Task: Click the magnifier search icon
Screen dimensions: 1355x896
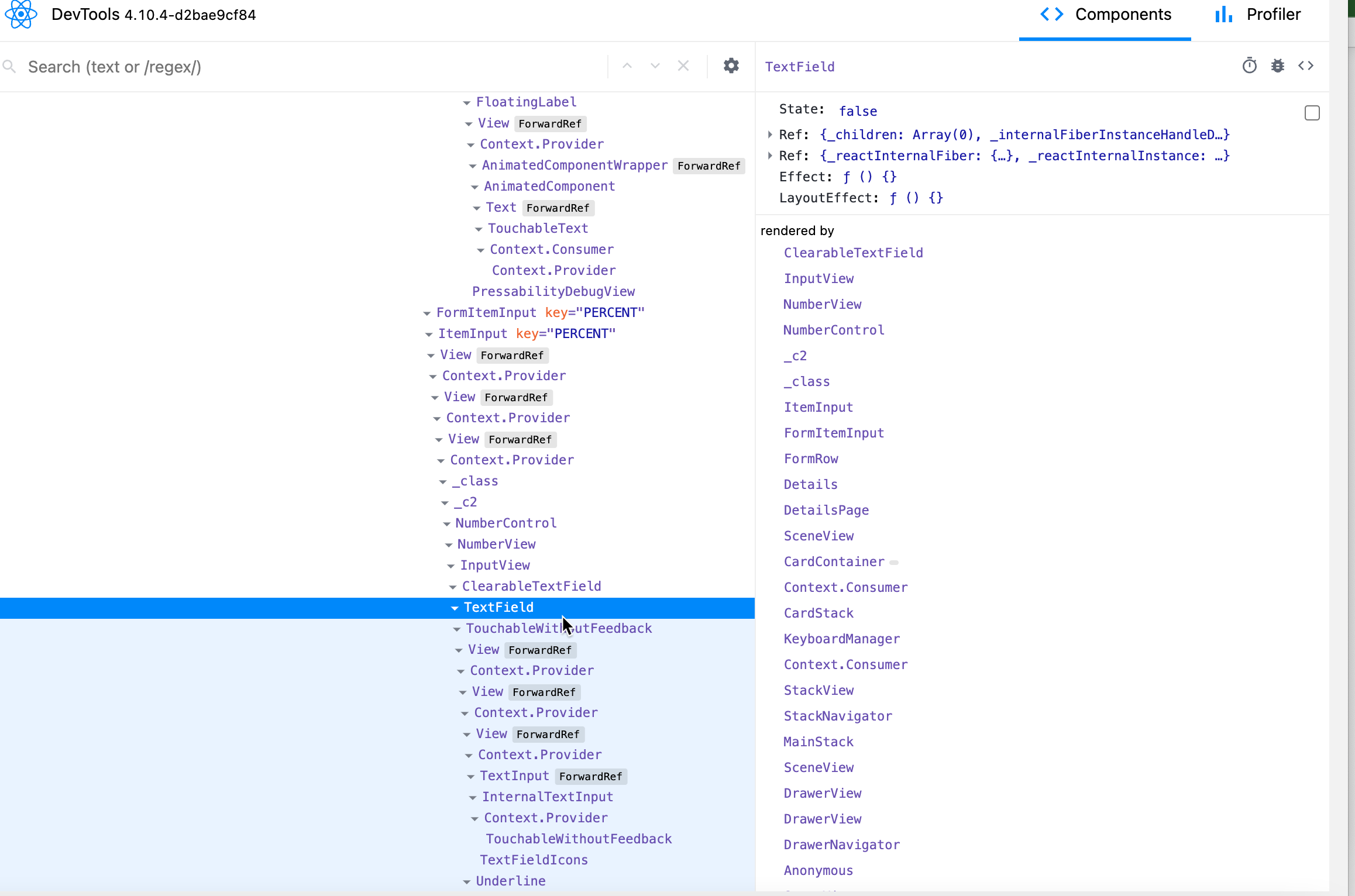Action: pos(9,67)
